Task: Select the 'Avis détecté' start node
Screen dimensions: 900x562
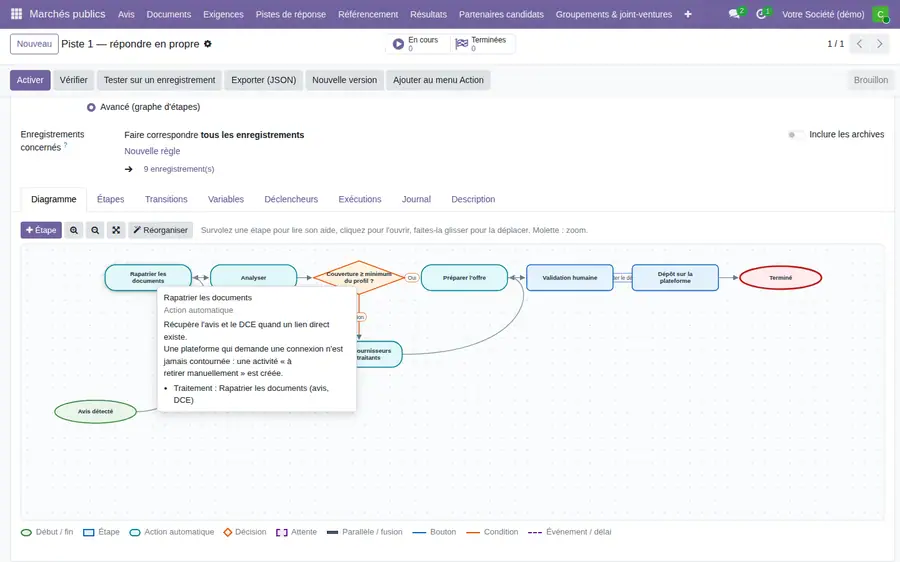Action: tap(95, 412)
